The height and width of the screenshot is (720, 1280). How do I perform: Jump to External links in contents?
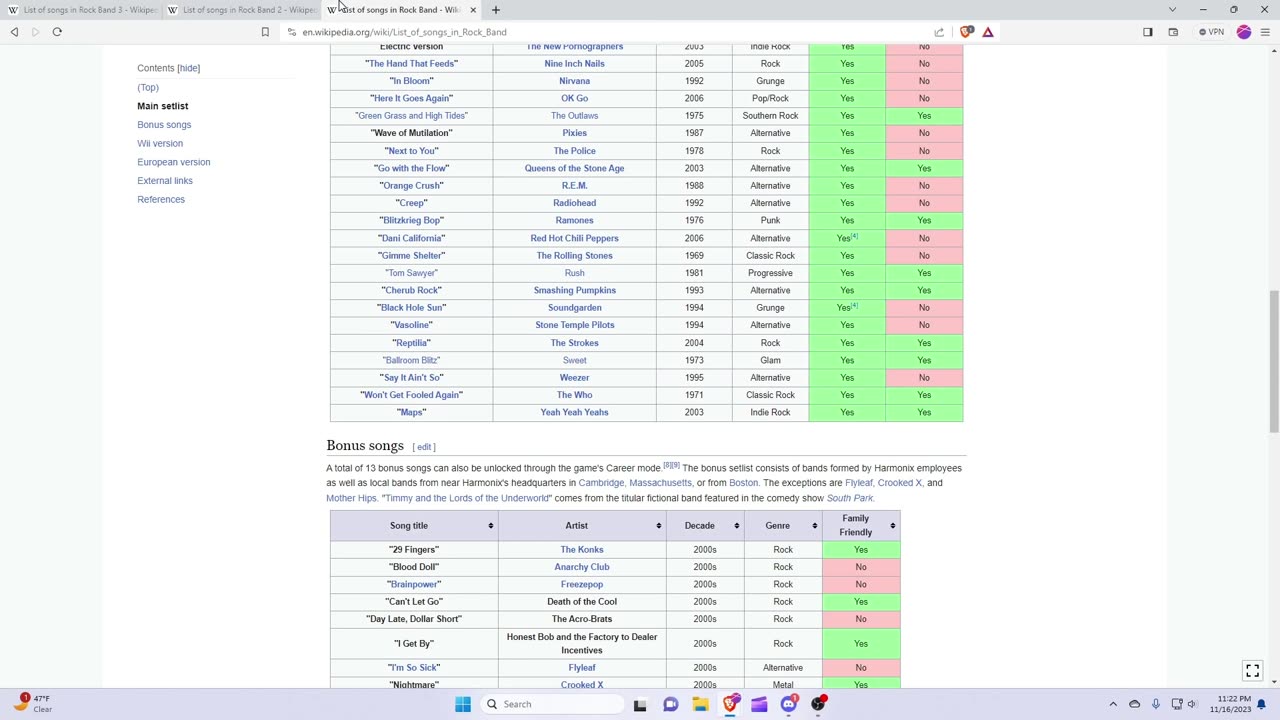tap(165, 181)
